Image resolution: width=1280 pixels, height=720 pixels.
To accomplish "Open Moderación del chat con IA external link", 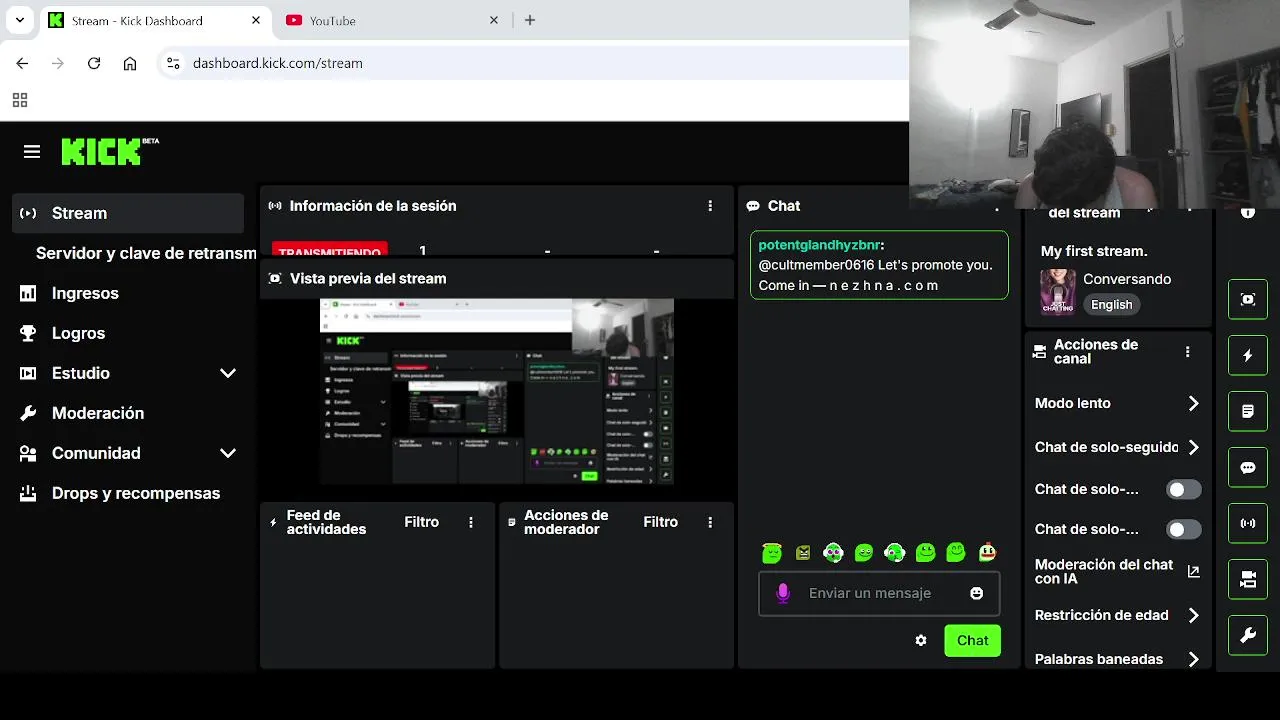I will 1193,572.
